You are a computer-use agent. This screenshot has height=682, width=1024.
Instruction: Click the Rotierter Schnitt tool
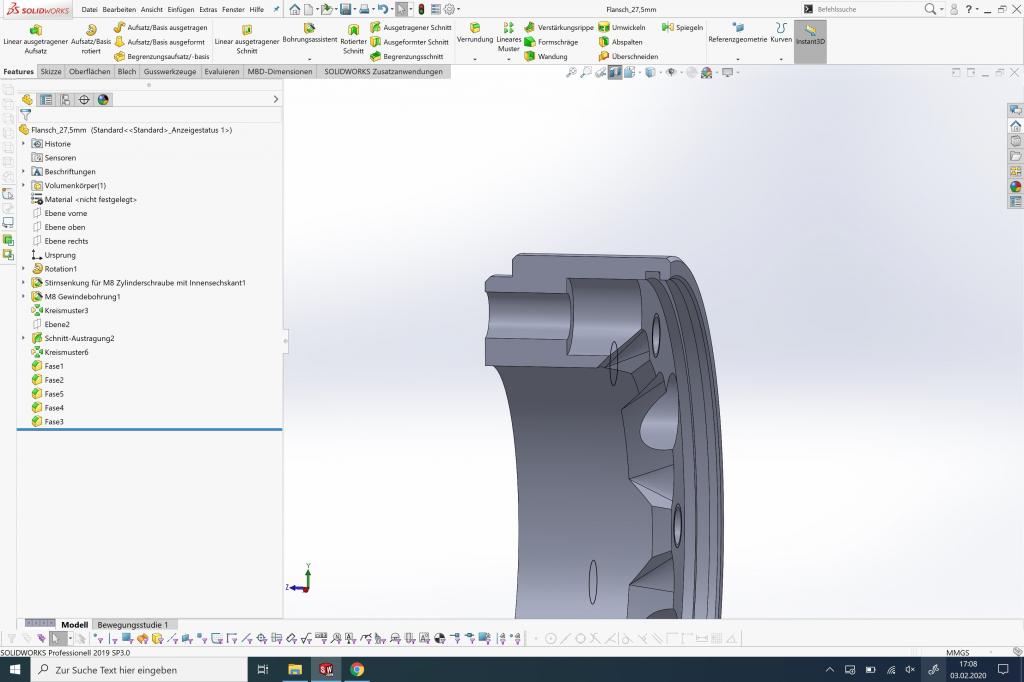(353, 40)
